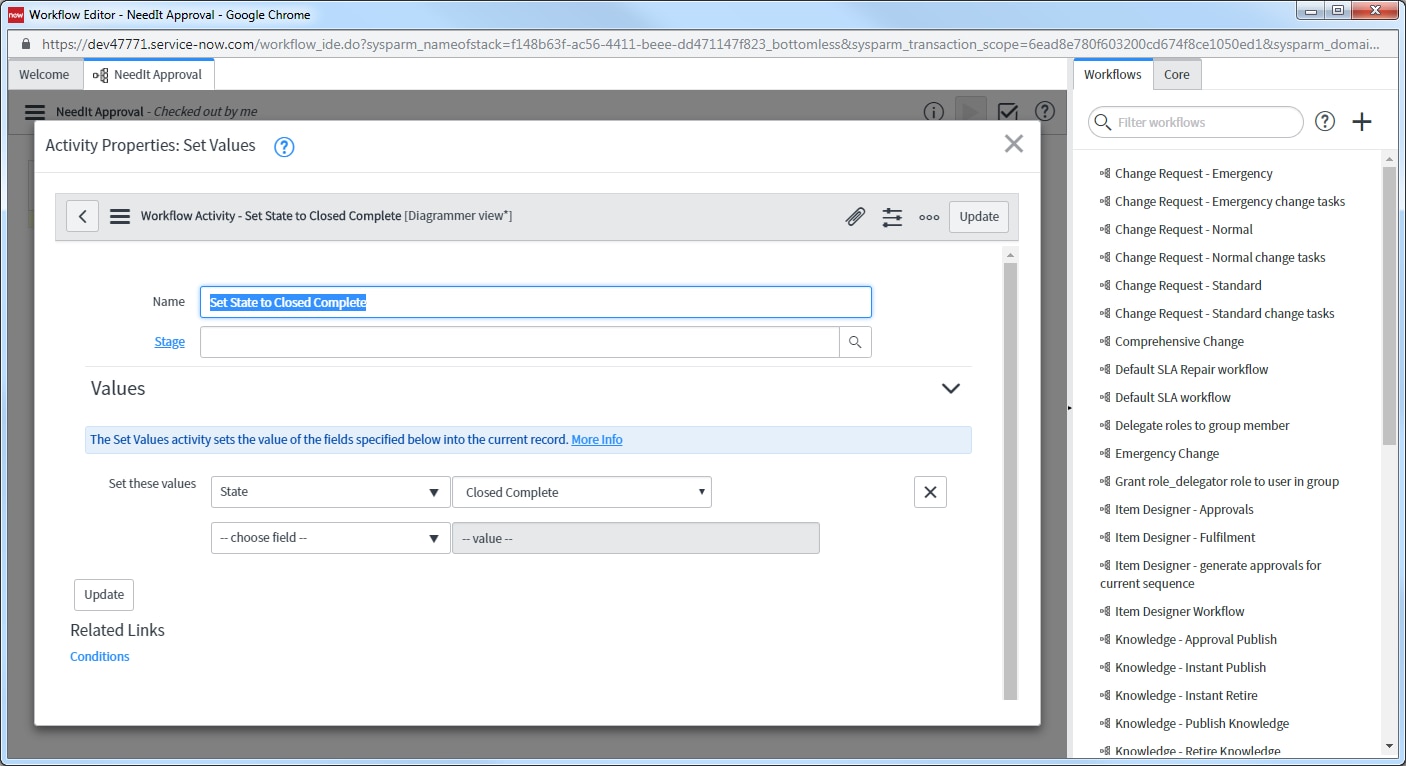The height and width of the screenshot is (766, 1406).
Task: Open Knowledge - Approval Publish workflow
Action: [1196, 640]
